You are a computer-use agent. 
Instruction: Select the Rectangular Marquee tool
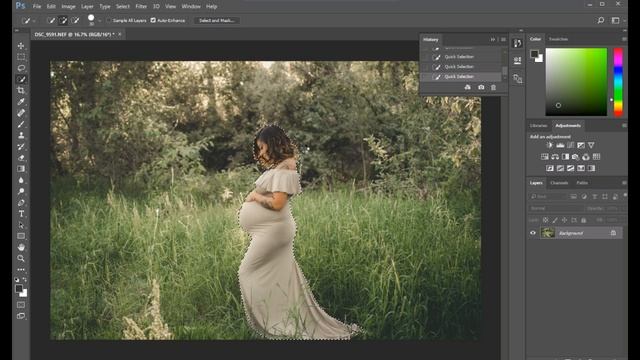pos(21,57)
